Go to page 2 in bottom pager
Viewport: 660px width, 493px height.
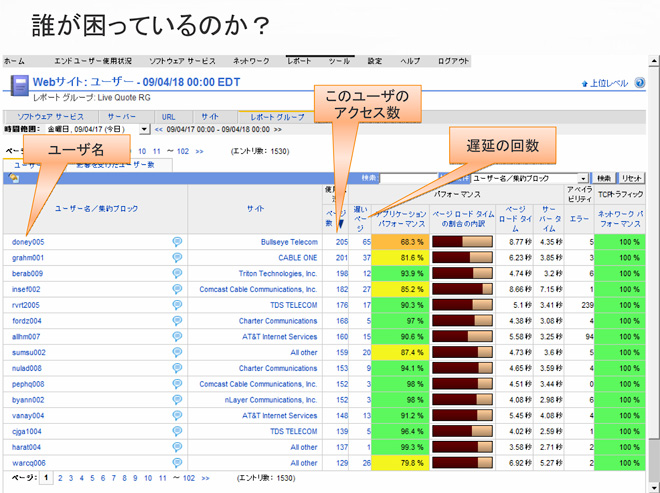coord(60,478)
